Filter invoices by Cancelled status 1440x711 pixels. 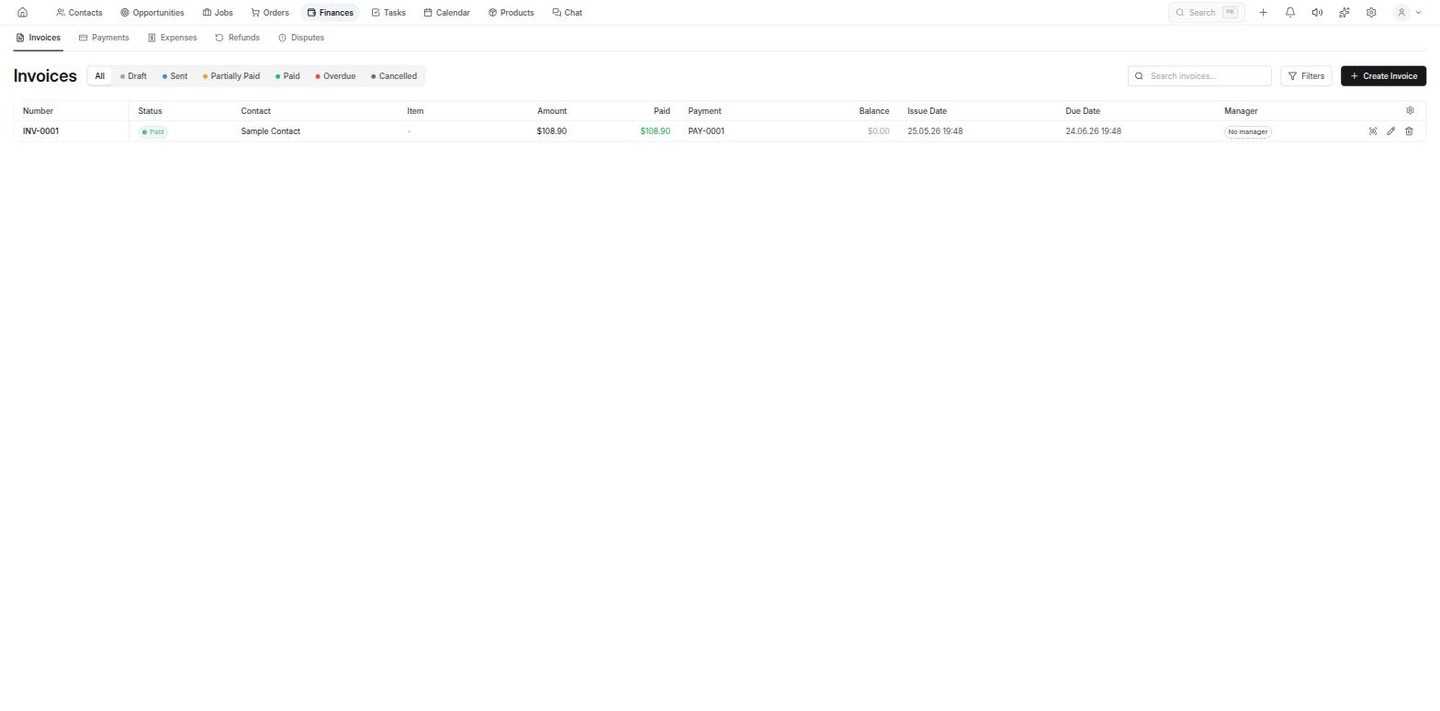[x=393, y=76]
